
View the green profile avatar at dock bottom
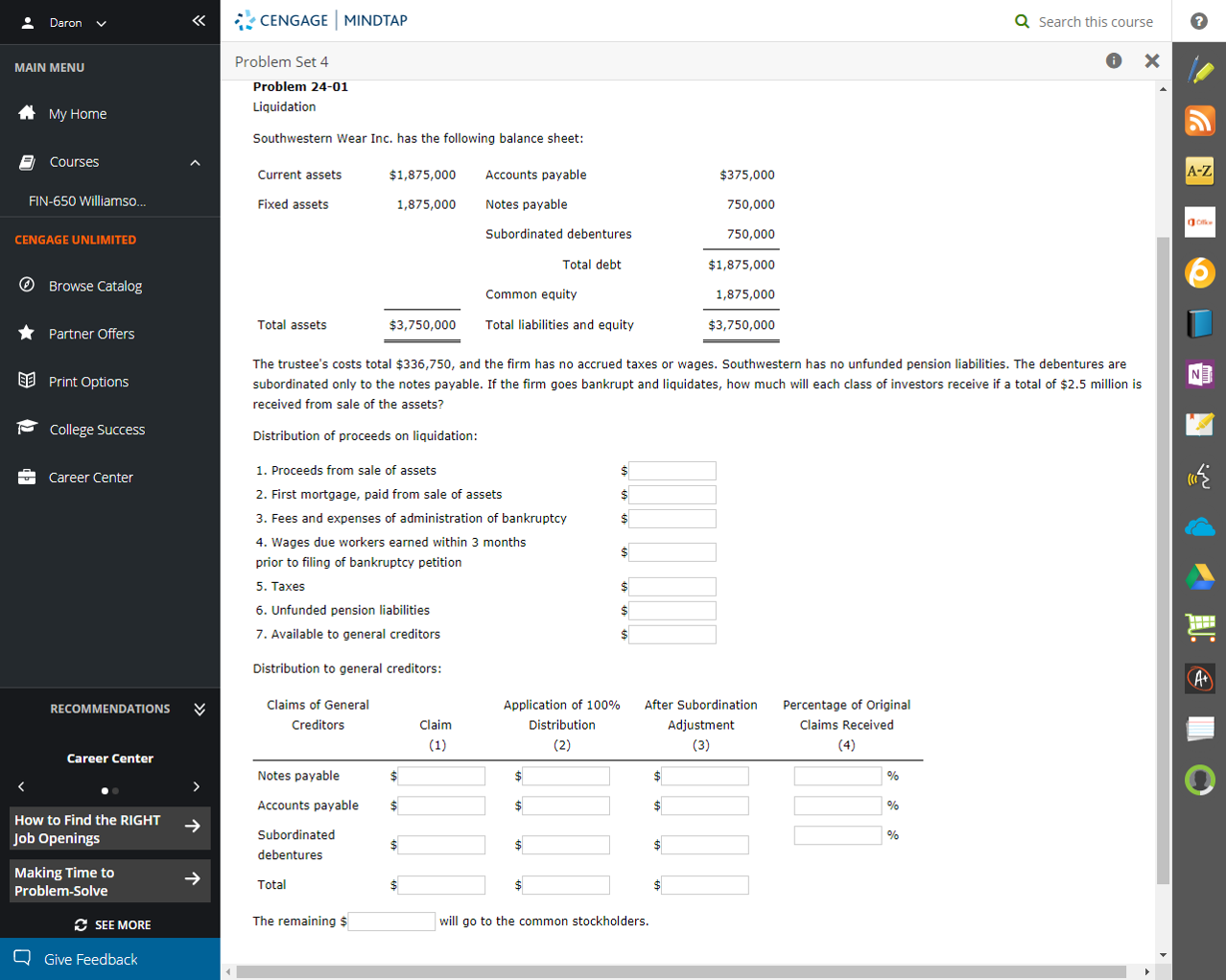[1199, 780]
